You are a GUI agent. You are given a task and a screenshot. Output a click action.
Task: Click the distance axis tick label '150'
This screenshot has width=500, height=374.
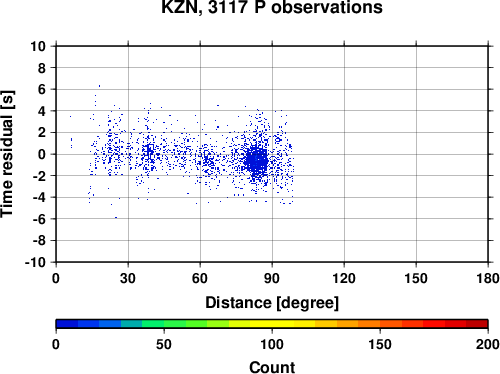pyautogui.click(x=416, y=278)
